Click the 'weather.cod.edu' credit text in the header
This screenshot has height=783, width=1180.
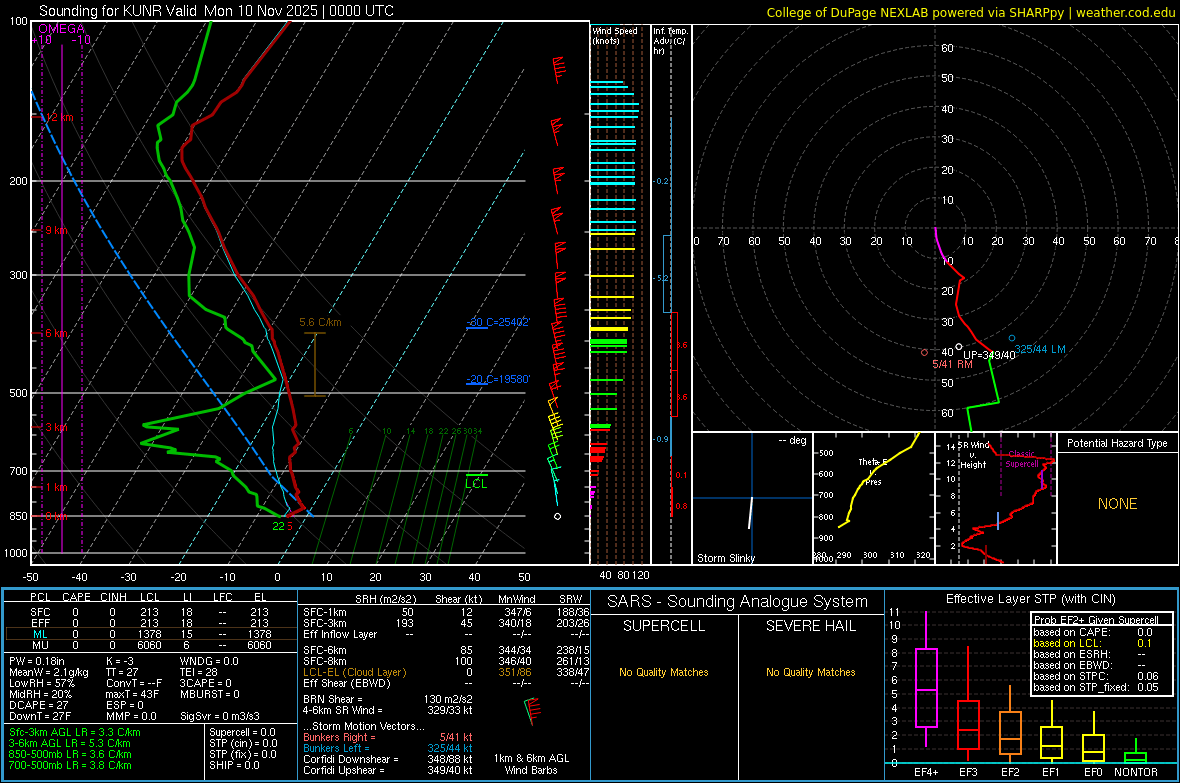click(1125, 12)
